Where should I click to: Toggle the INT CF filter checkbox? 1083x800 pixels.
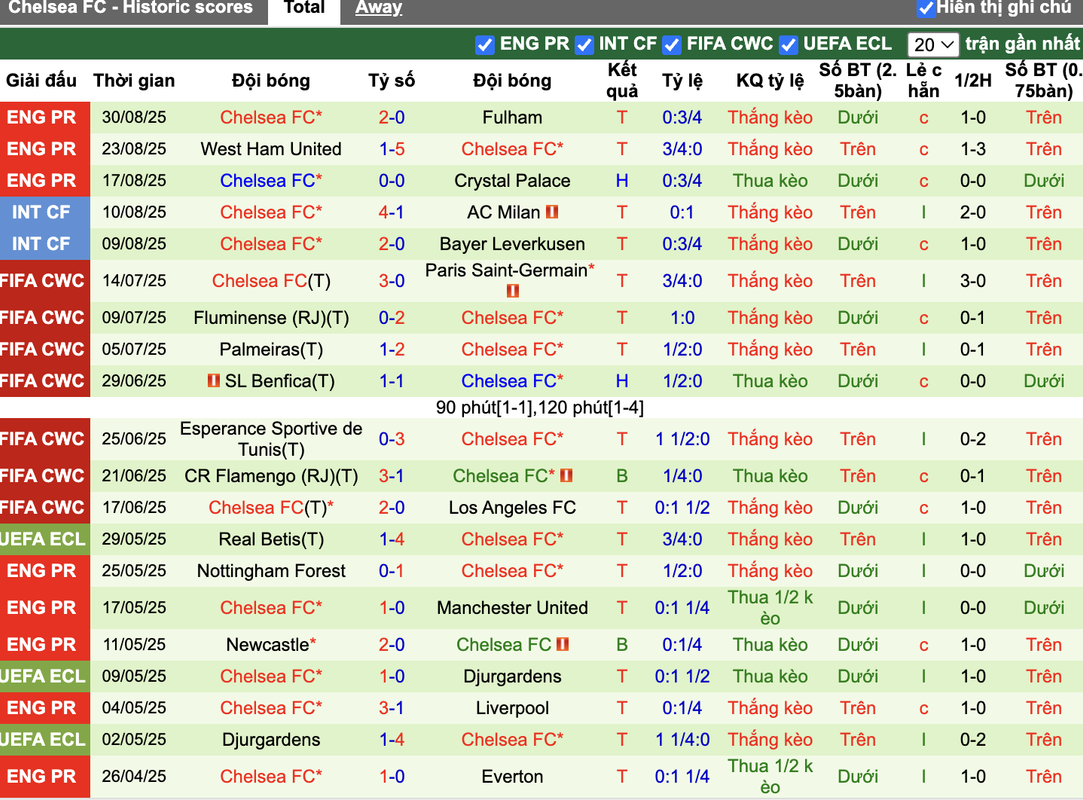coord(584,45)
